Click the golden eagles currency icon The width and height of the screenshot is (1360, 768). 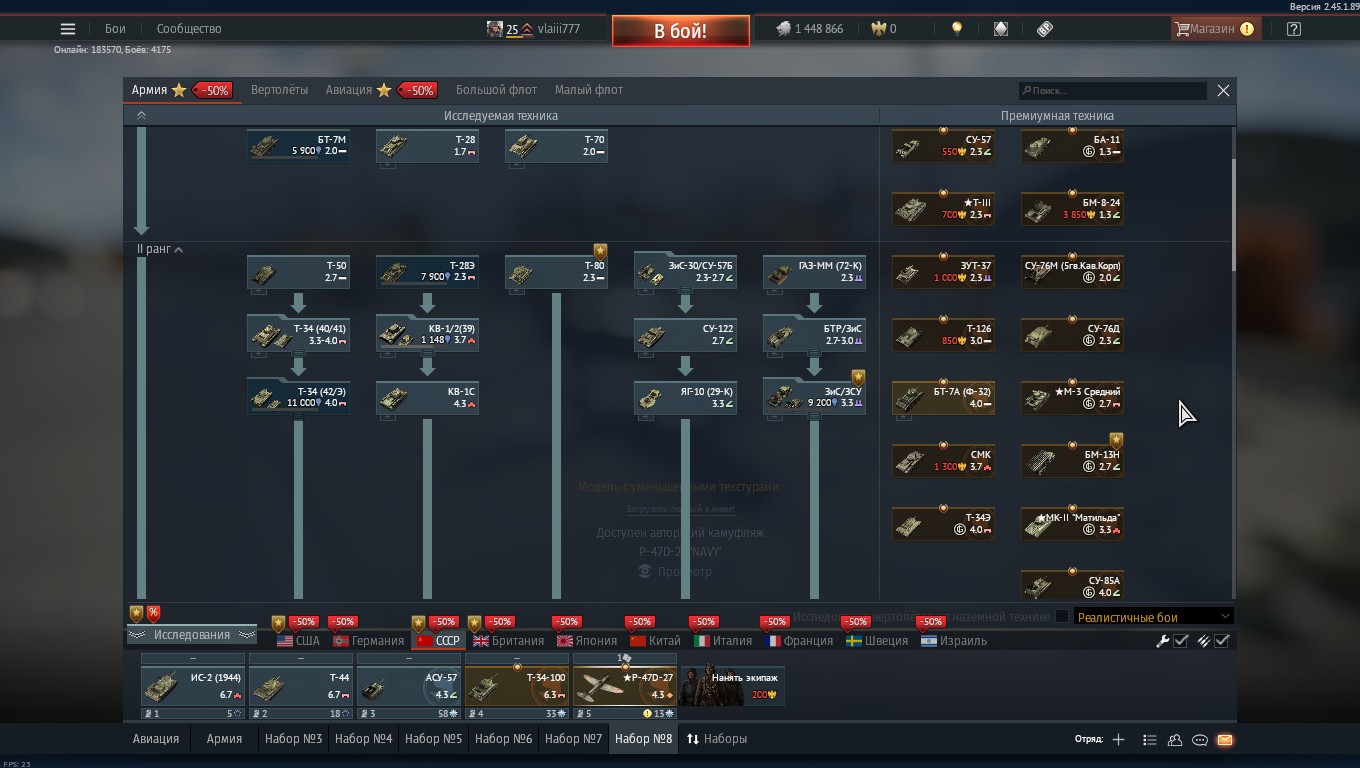point(879,29)
